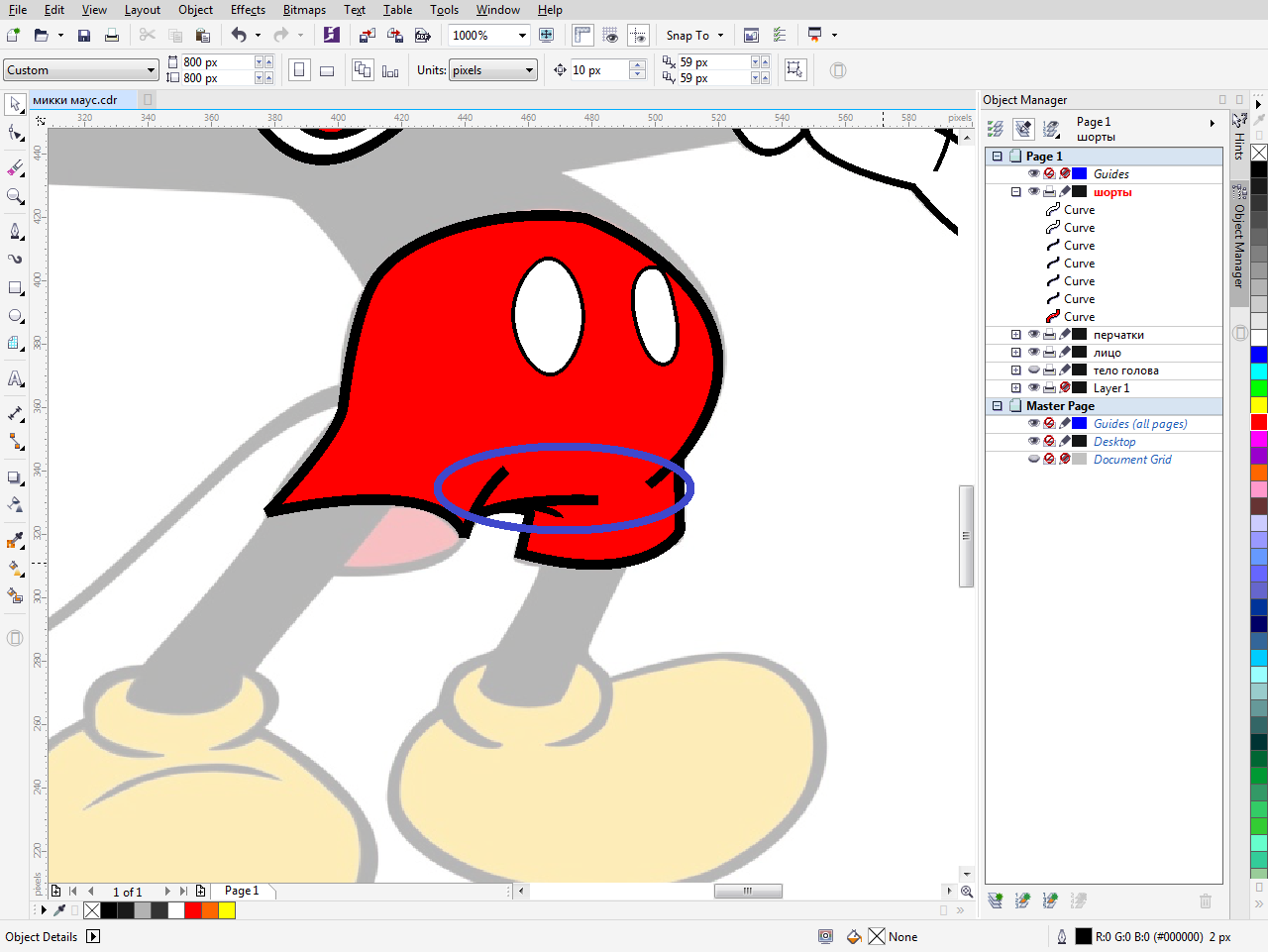Select the Rectangle tool in the toolbox
This screenshot has width=1268, height=952.
pyautogui.click(x=15, y=288)
